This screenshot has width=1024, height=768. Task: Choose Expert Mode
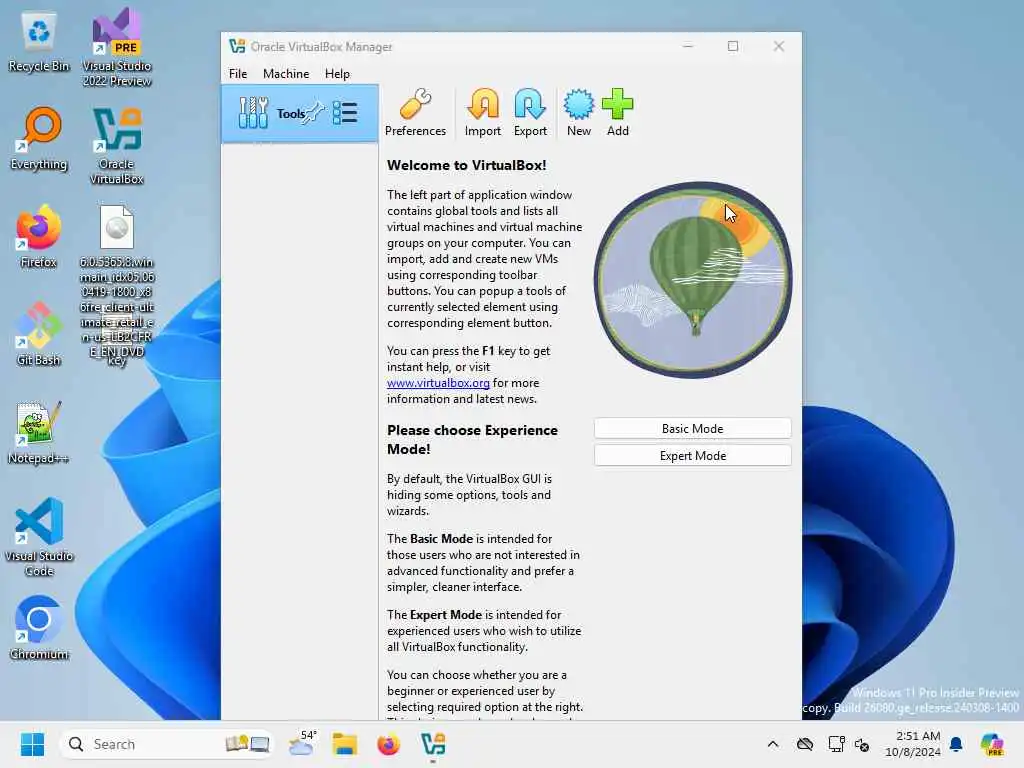click(692, 456)
